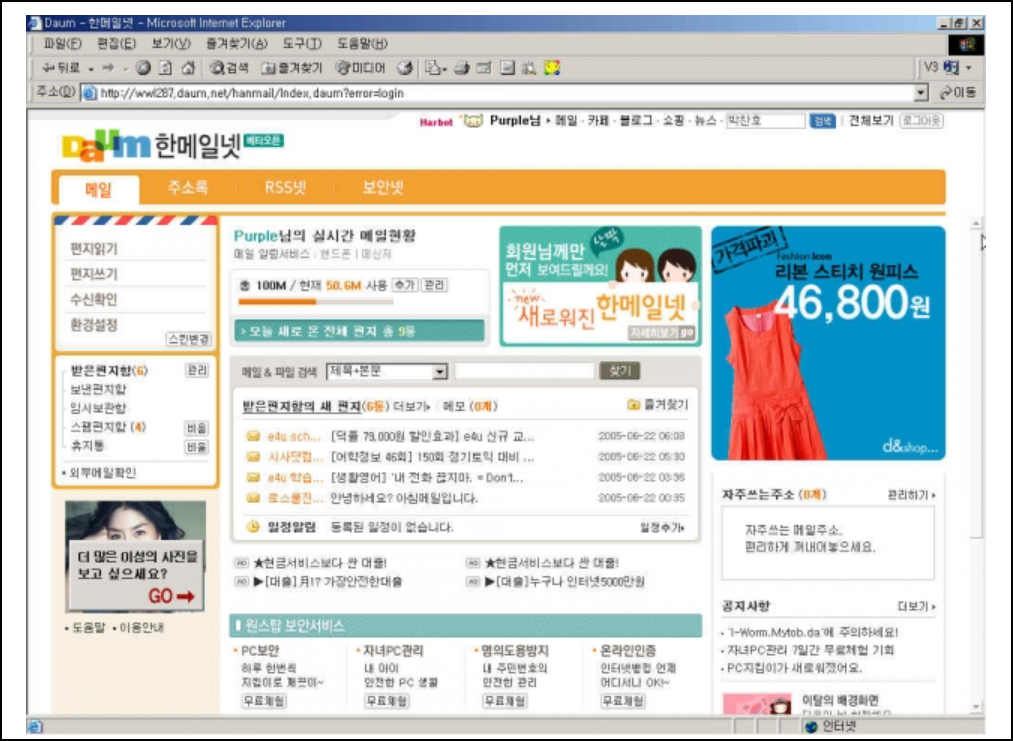Click envelope icon of e4u 학습 mail
The height and width of the screenshot is (741, 1013).
(253, 478)
